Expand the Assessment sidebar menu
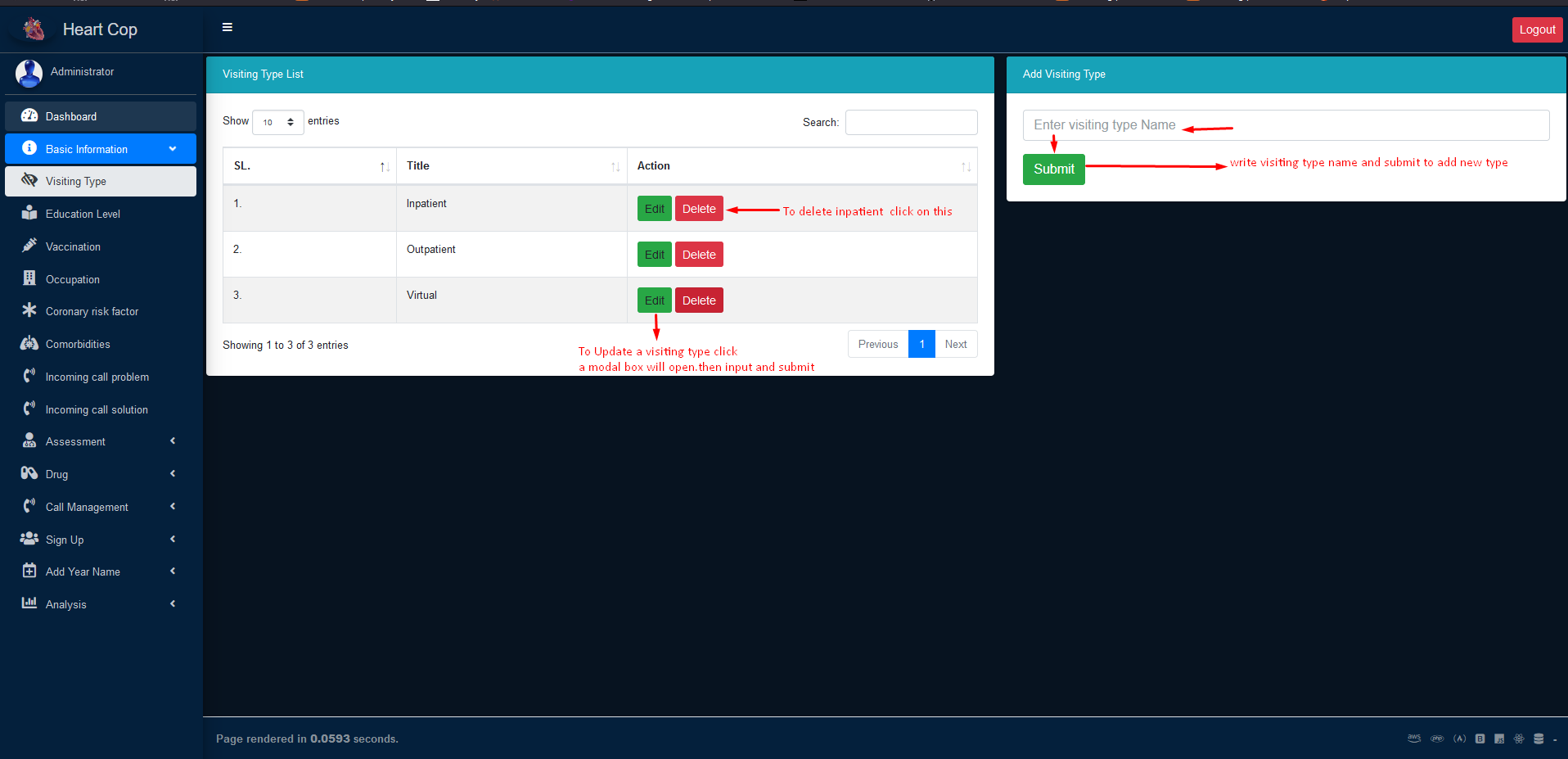The width and height of the screenshot is (1568, 759). 100,441
